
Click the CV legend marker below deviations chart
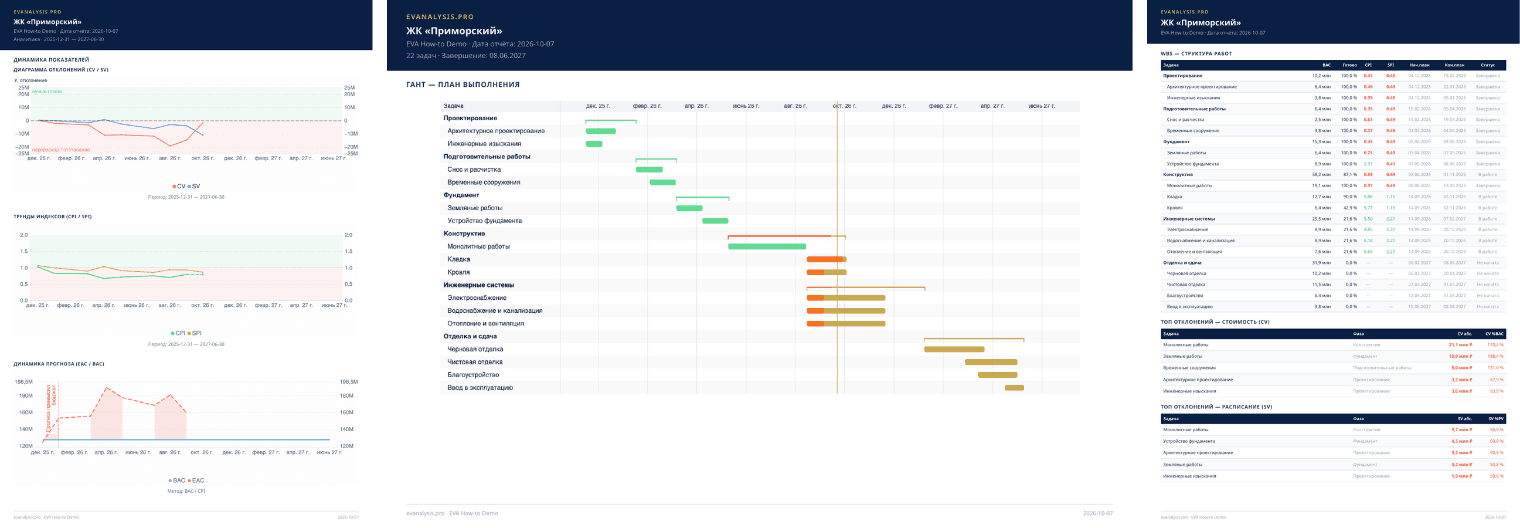click(174, 186)
